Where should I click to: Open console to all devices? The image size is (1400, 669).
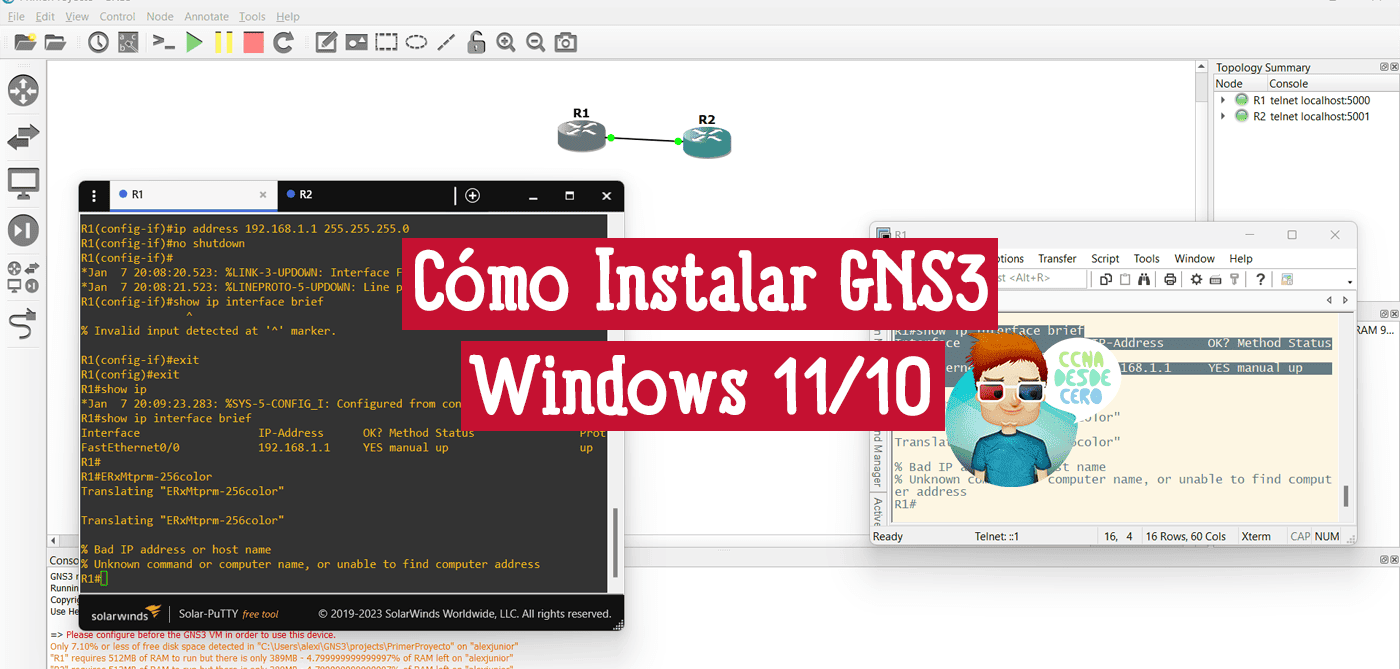click(x=163, y=42)
